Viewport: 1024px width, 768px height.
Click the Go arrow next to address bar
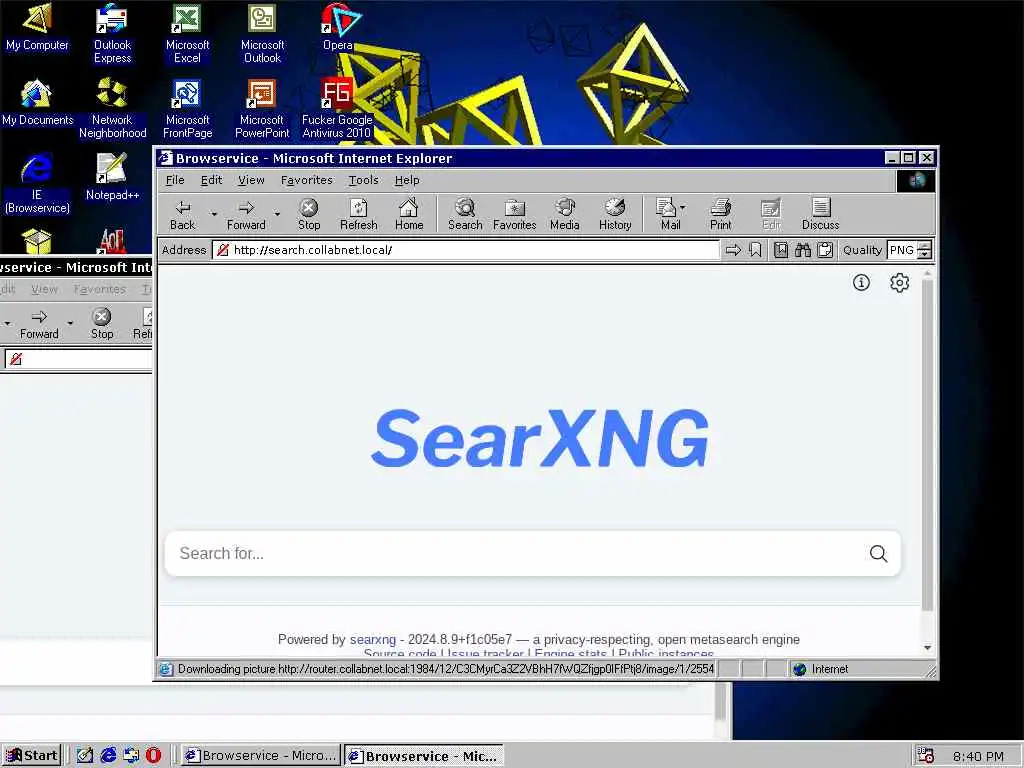coord(733,250)
